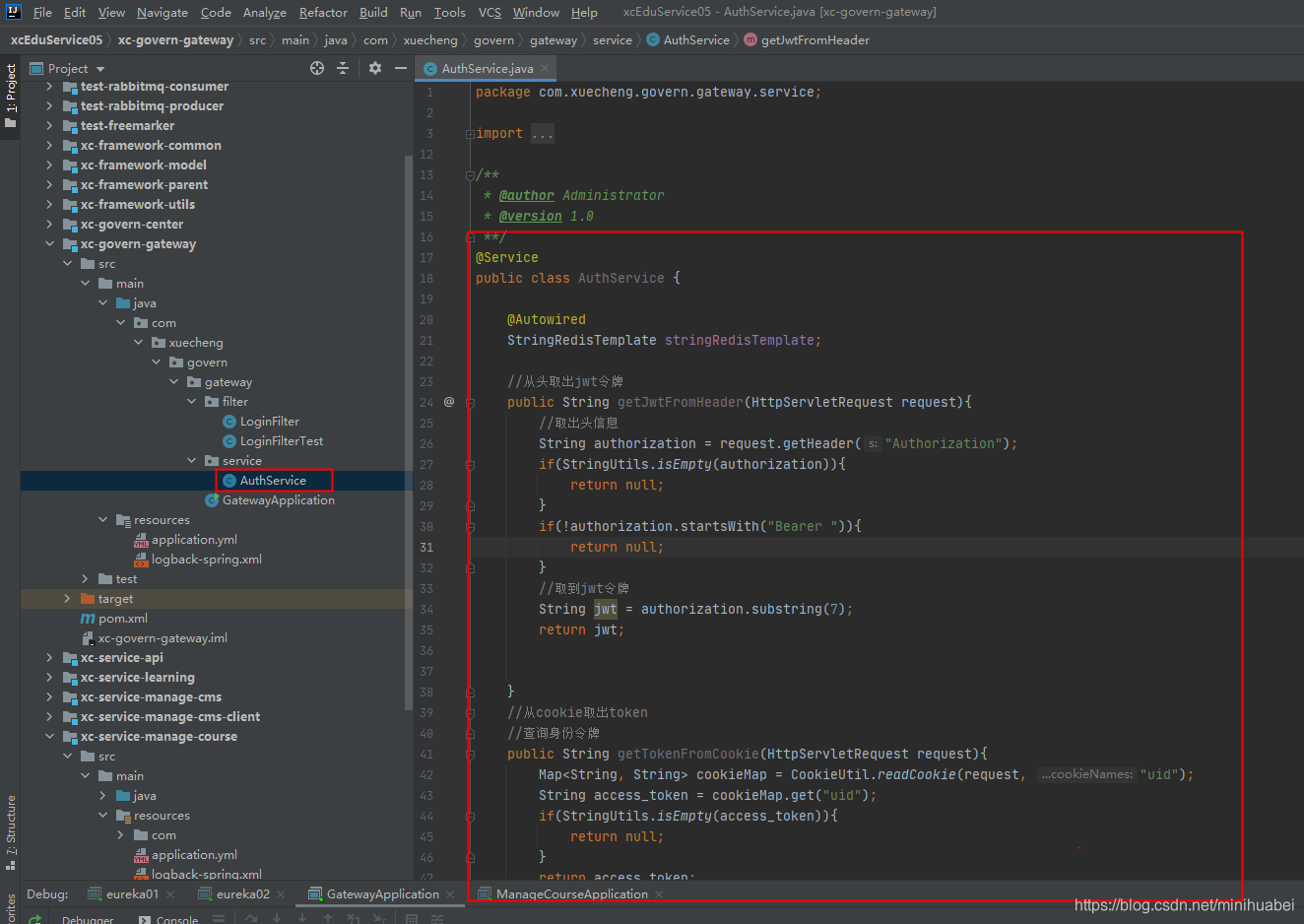1304x924 pixels.
Task: Click the IntelliJ IDEA logo icon
Action: (13, 12)
